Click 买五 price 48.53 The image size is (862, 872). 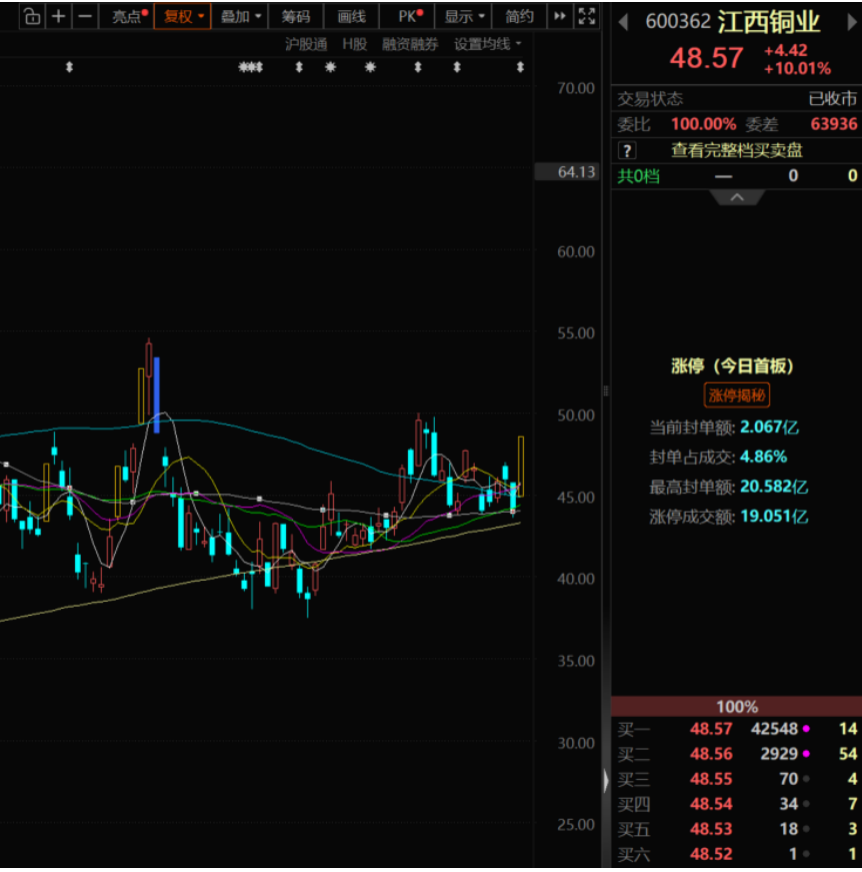(711, 829)
